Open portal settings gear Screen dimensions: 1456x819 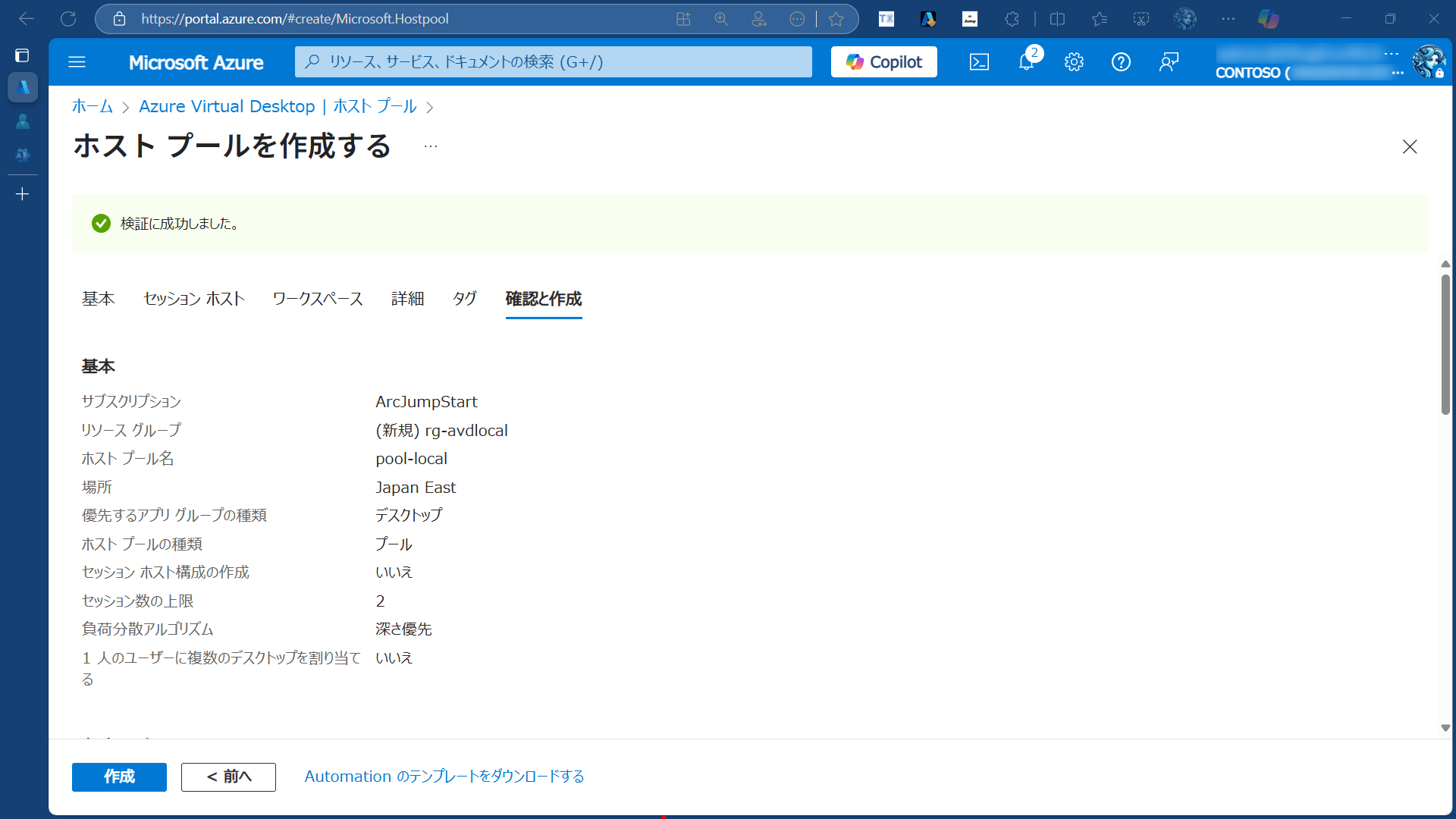tap(1074, 62)
